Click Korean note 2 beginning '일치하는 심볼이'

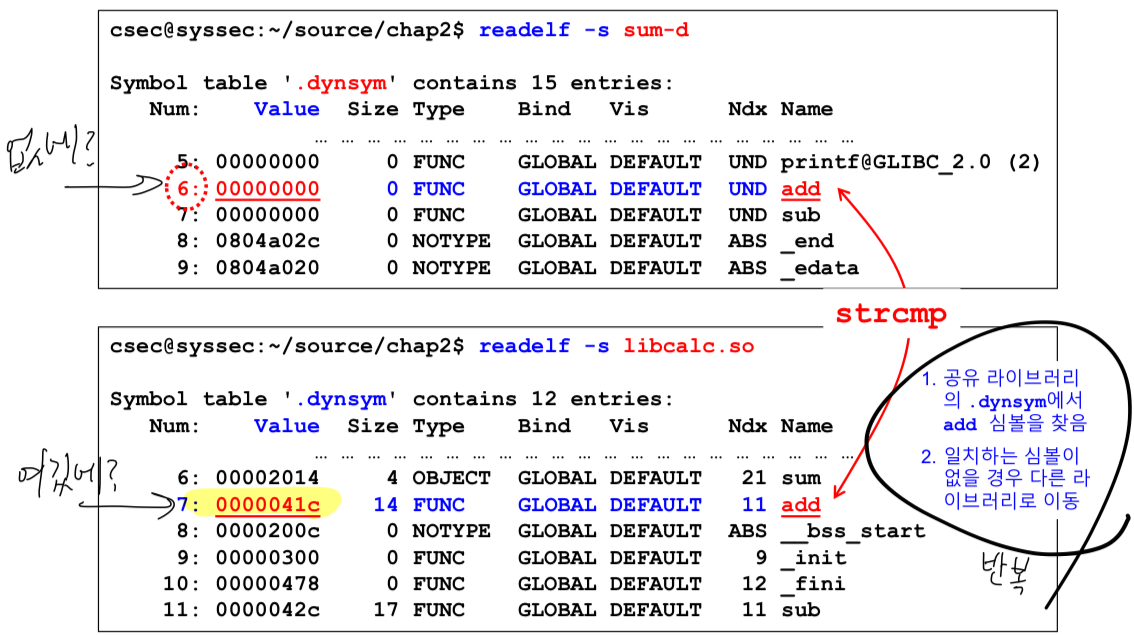1005,478
